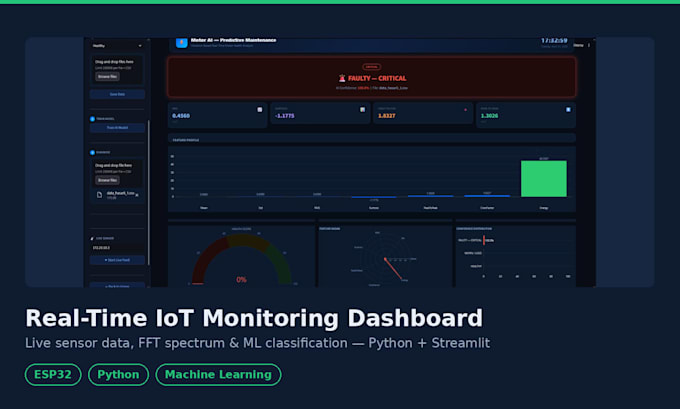
Task: Click the -1.1775 metric value
Action: coord(285,116)
